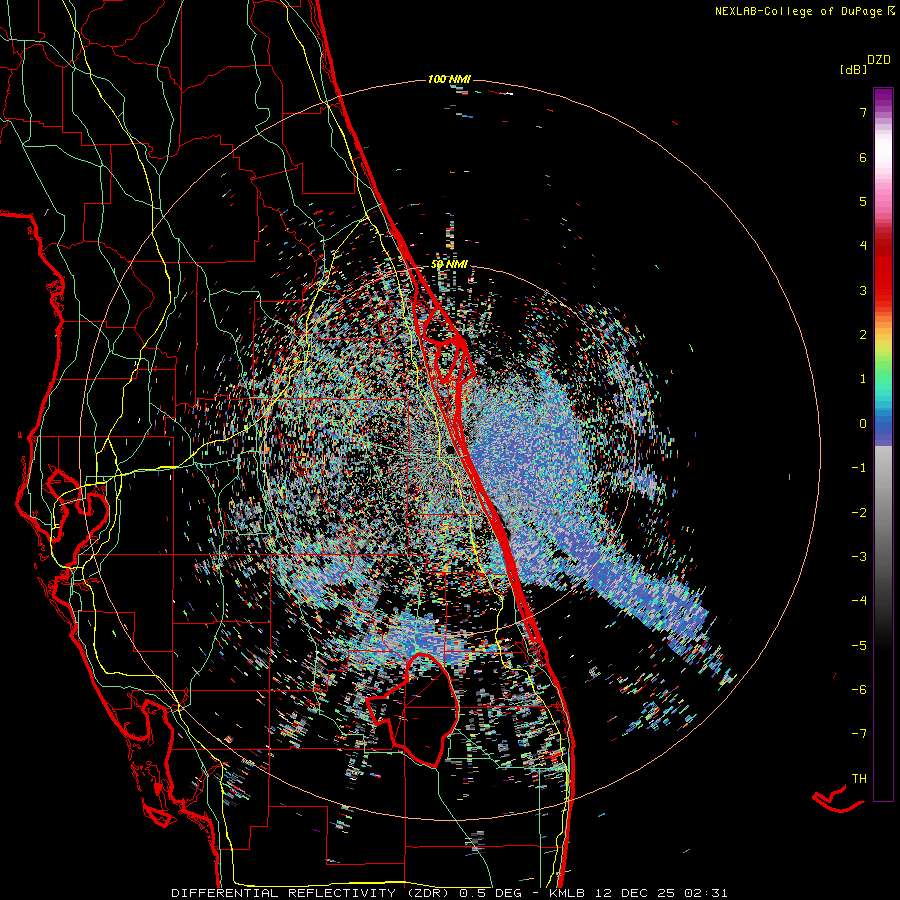Click the -2 value on the color scale
This screenshot has width=900, height=900.
[859, 513]
